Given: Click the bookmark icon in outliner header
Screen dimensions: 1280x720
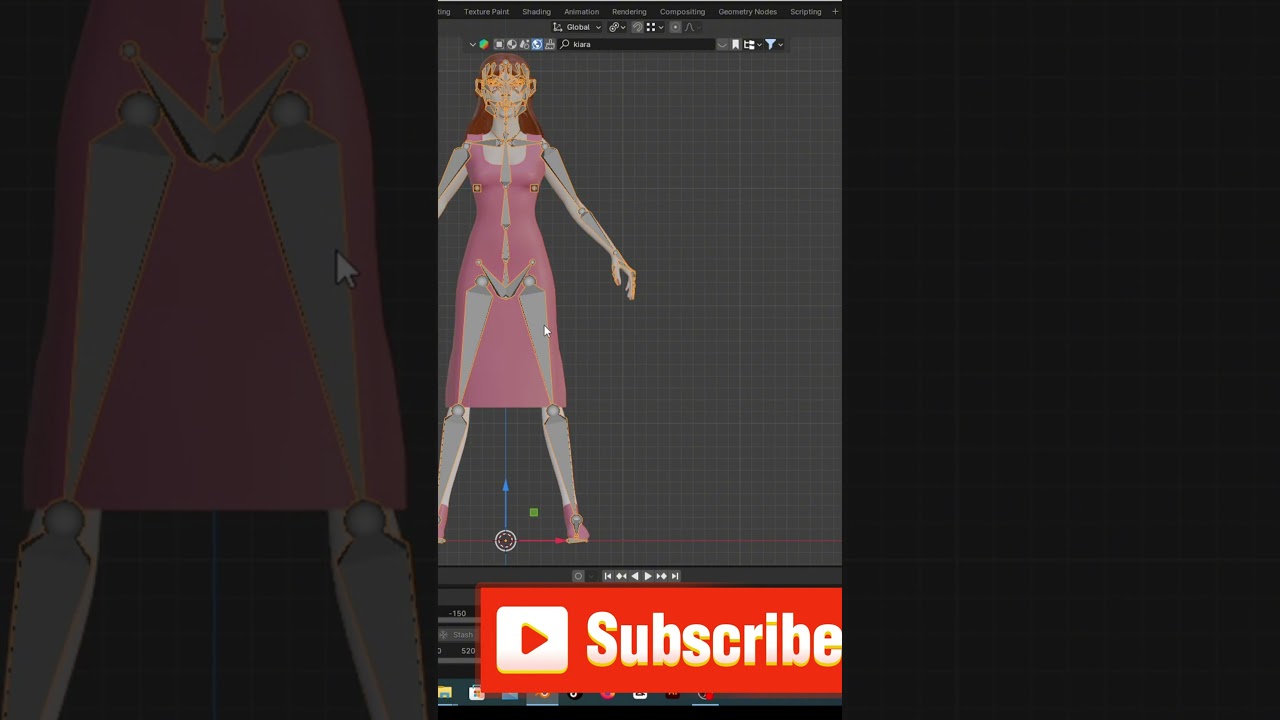Looking at the screenshot, I should (x=735, y=44).
